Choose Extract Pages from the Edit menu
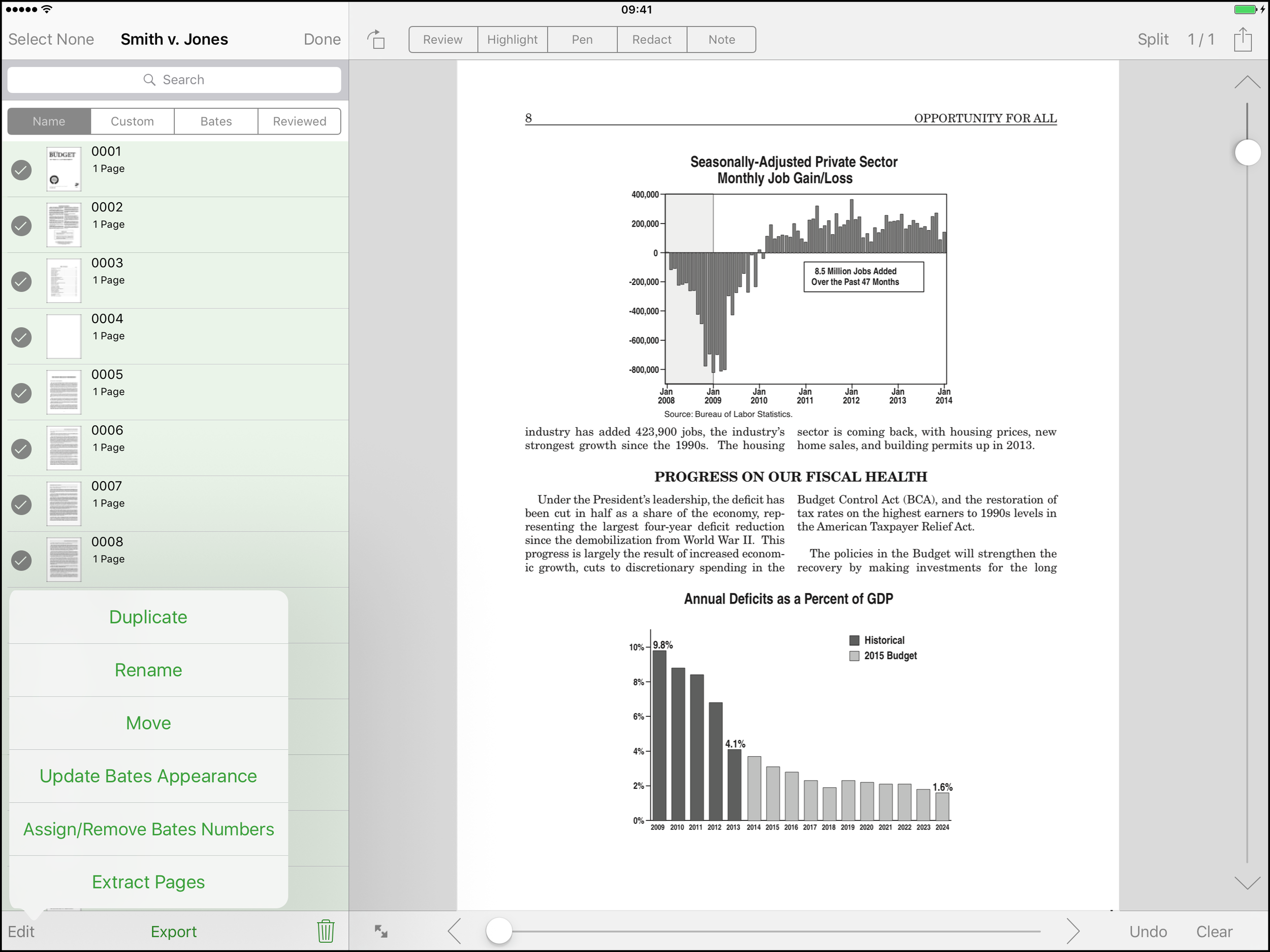Viewport: 1270px width, 952px height. point(148,881)
